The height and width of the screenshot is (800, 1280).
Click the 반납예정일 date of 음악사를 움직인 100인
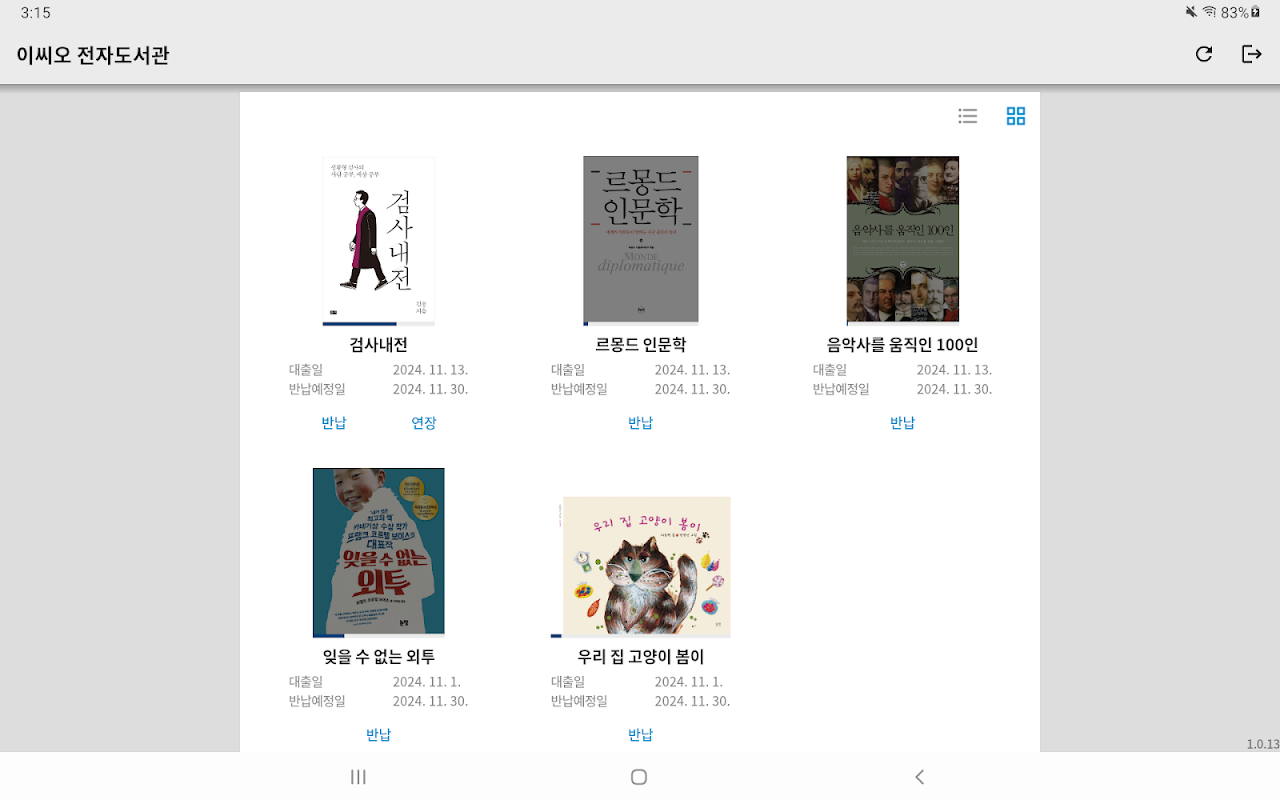click(x=954, y=389)
